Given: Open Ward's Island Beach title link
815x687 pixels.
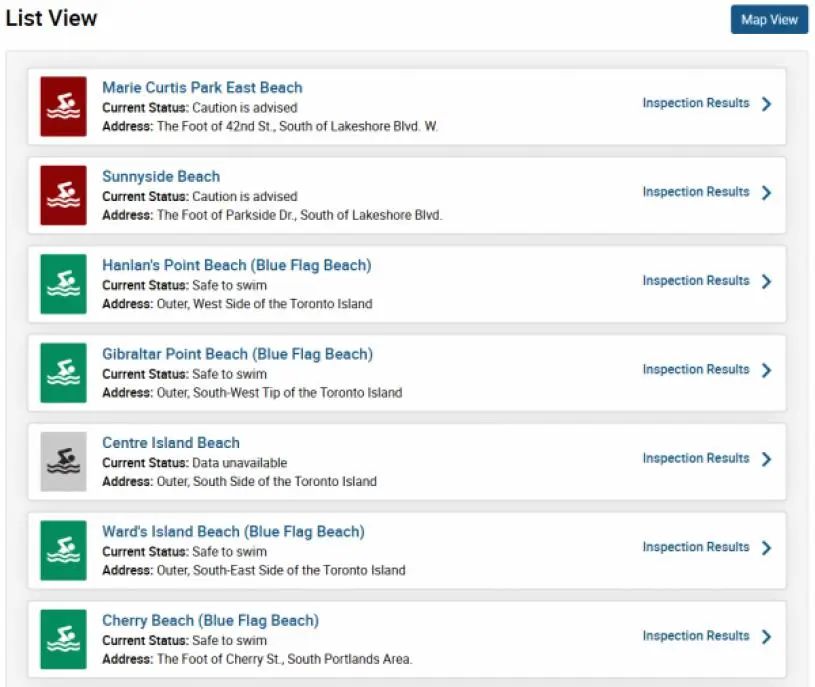Looking at the screenshot, I should point(233,532).
